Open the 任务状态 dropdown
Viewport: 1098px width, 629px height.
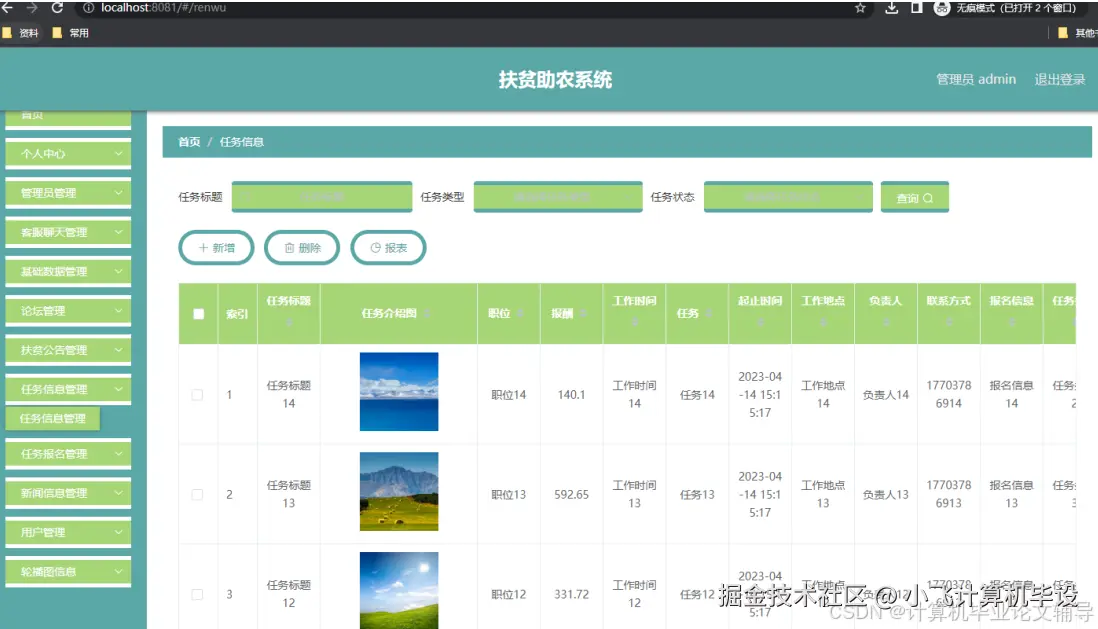(x=788, y=197)
